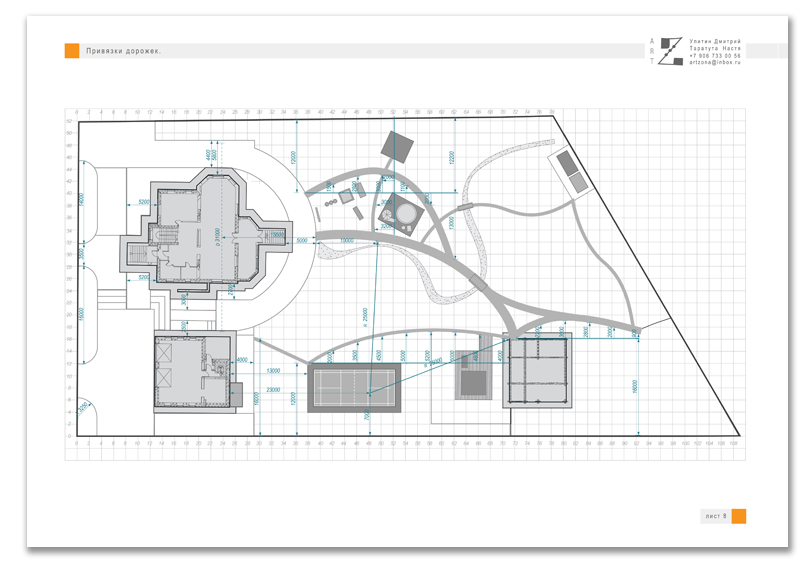812x572 pixels.
Task: Click the ART Z studio logo
Action: [666, 51]
